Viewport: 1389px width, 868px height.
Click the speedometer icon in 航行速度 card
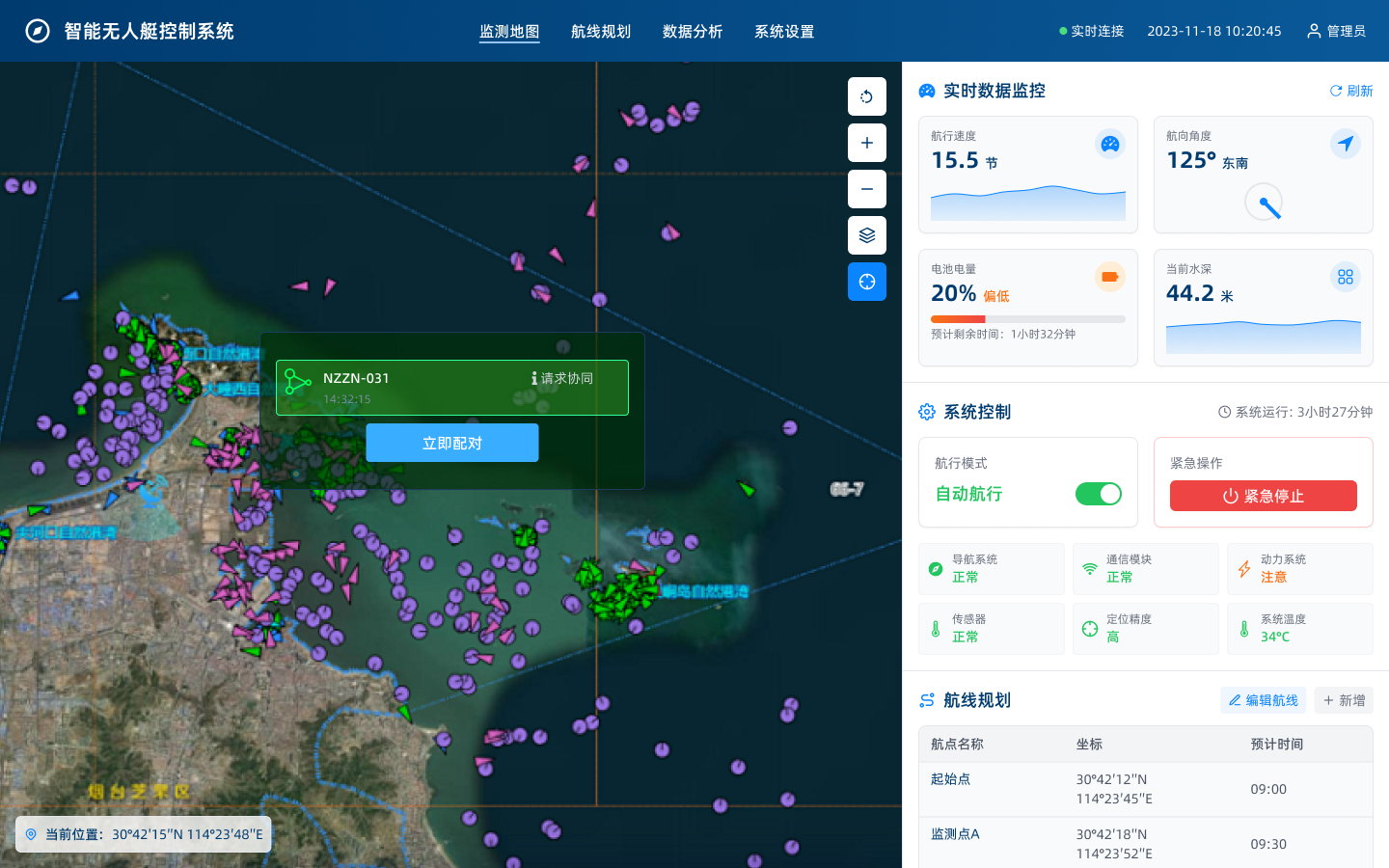1110,145
